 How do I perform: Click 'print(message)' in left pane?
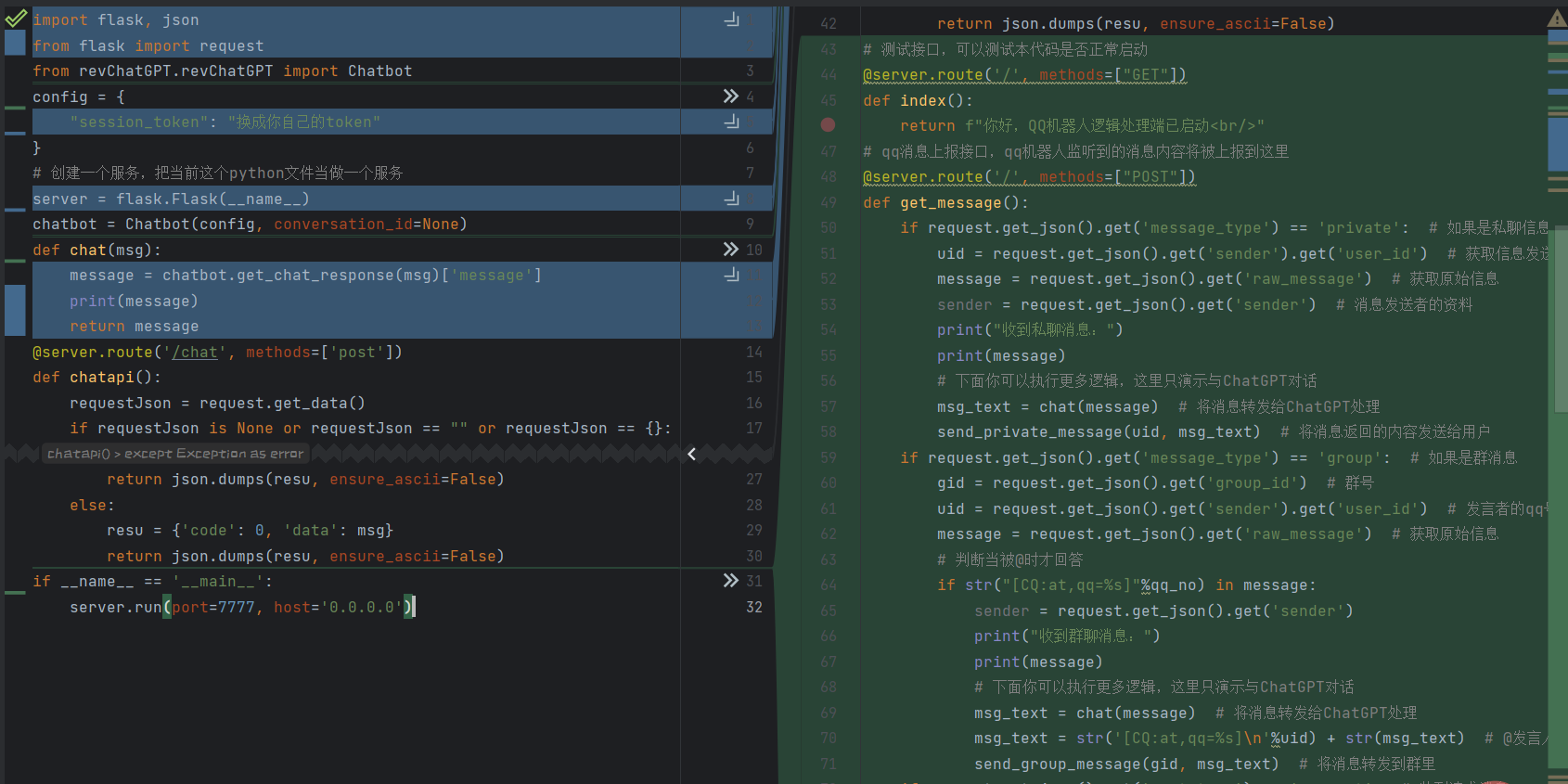135,302
